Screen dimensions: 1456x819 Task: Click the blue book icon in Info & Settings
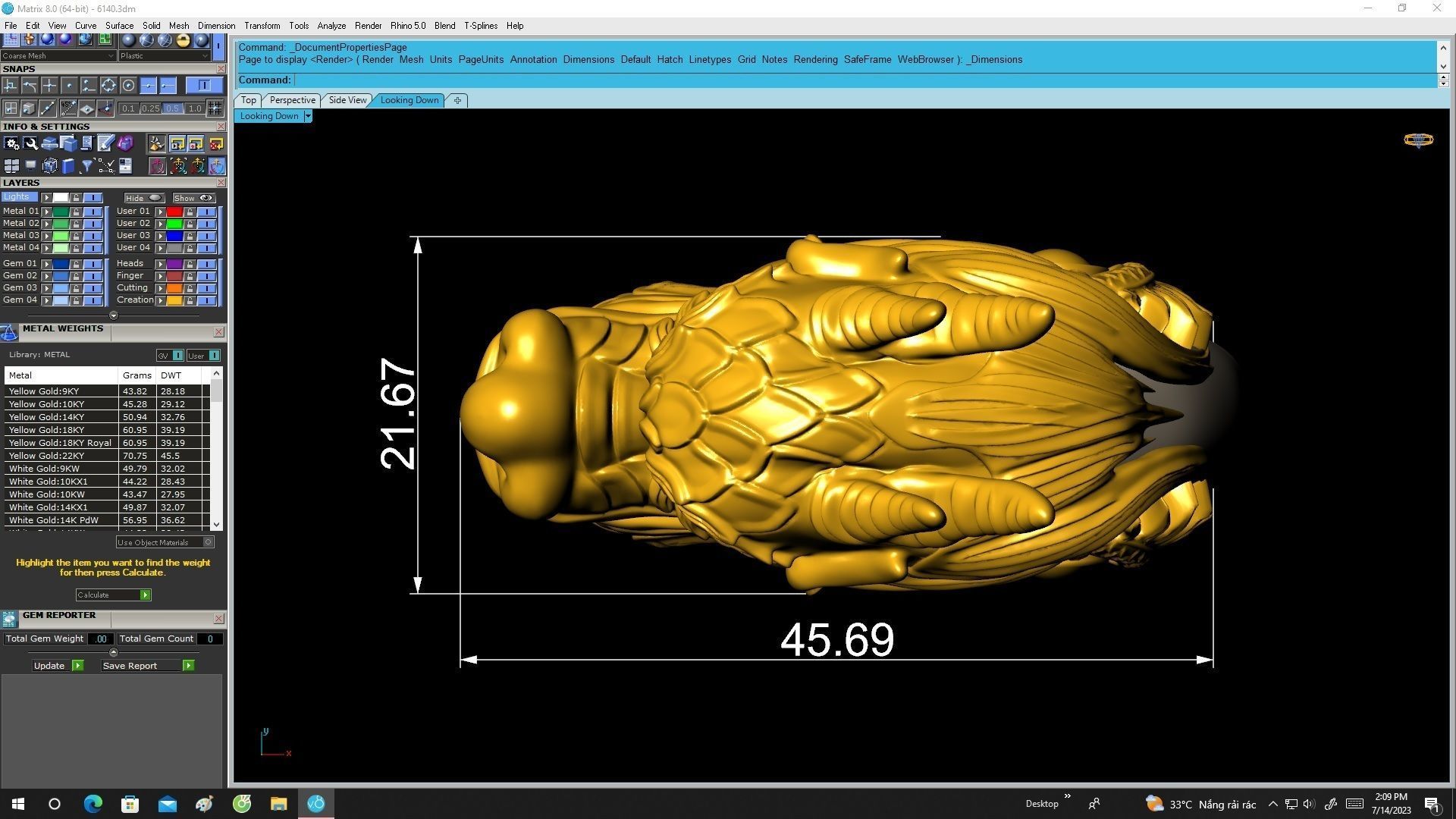[68, 165]
